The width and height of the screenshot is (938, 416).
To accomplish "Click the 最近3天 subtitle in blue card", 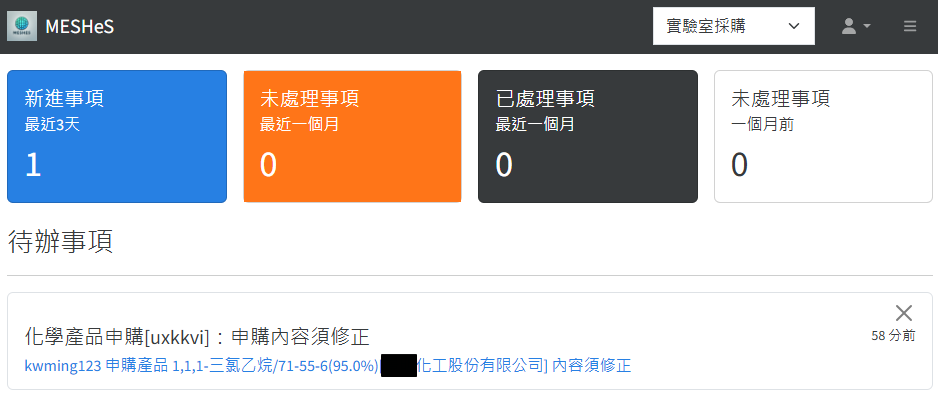I will (x=52, y=125).
